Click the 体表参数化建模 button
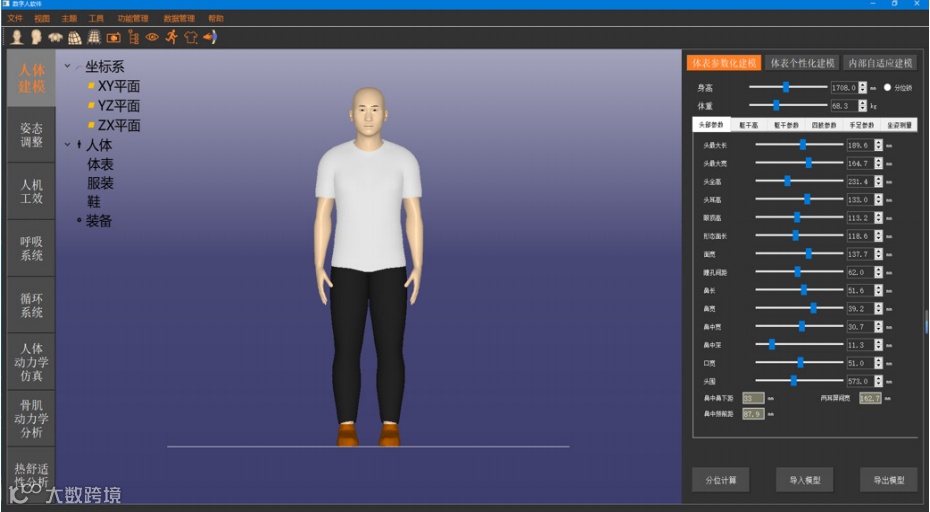 [724, 63]
